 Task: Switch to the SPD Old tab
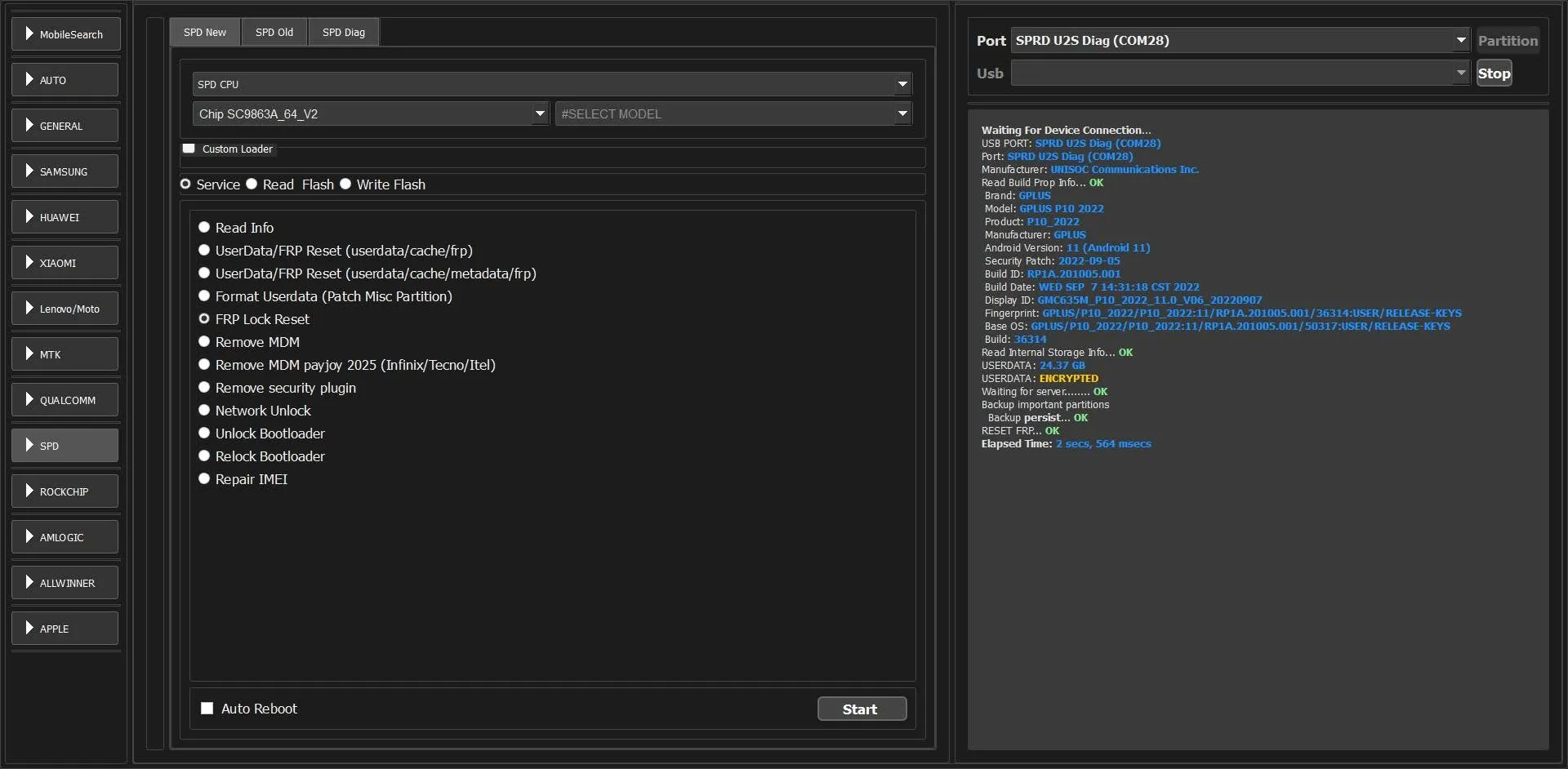click(274, 33)
